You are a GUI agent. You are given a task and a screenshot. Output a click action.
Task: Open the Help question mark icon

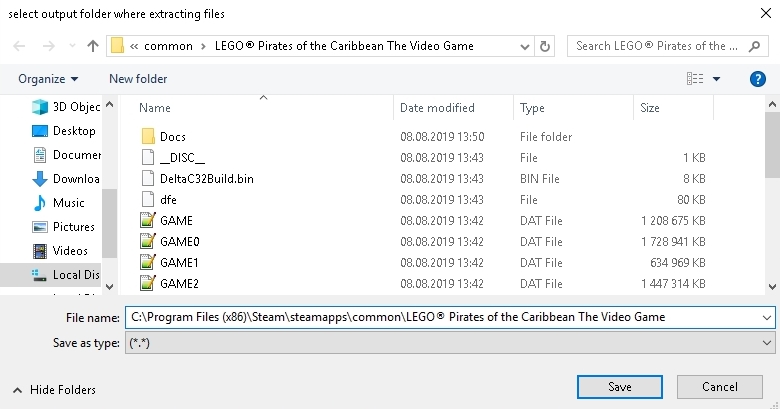pos(757,79)
